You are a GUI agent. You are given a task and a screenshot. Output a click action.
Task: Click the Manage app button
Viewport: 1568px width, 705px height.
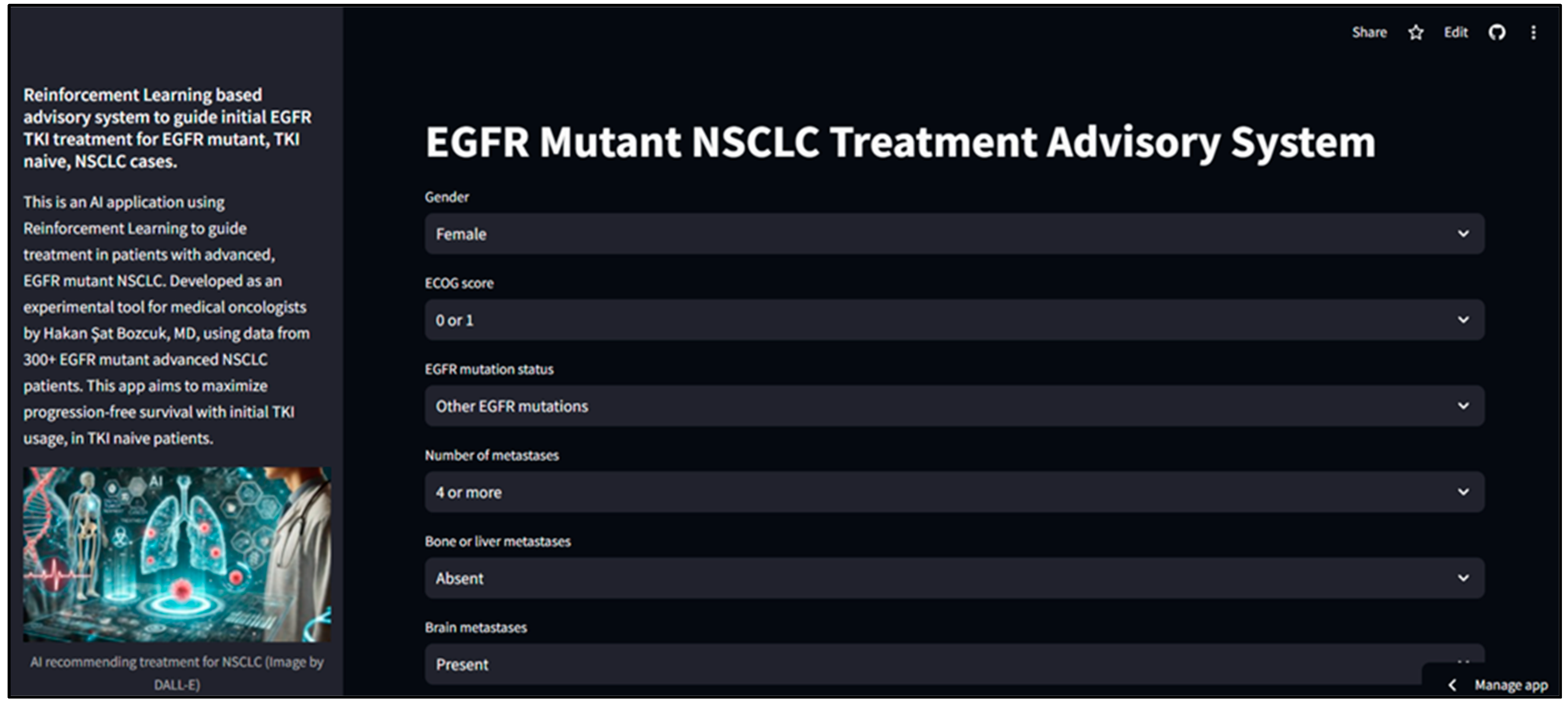(x=1510, y=685)
